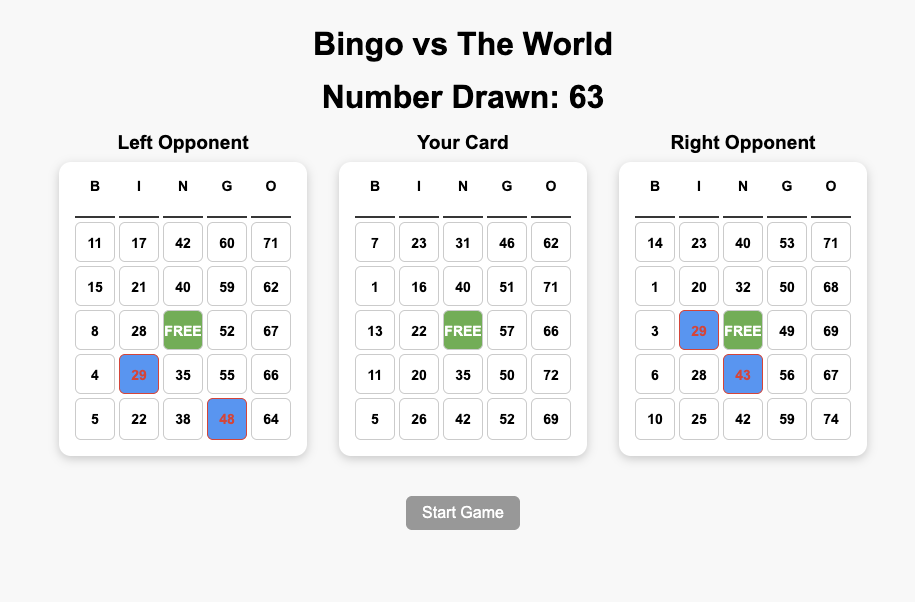Click the Start Game button
Viewport: 915px width, 602px height.
tap(462, 512)
